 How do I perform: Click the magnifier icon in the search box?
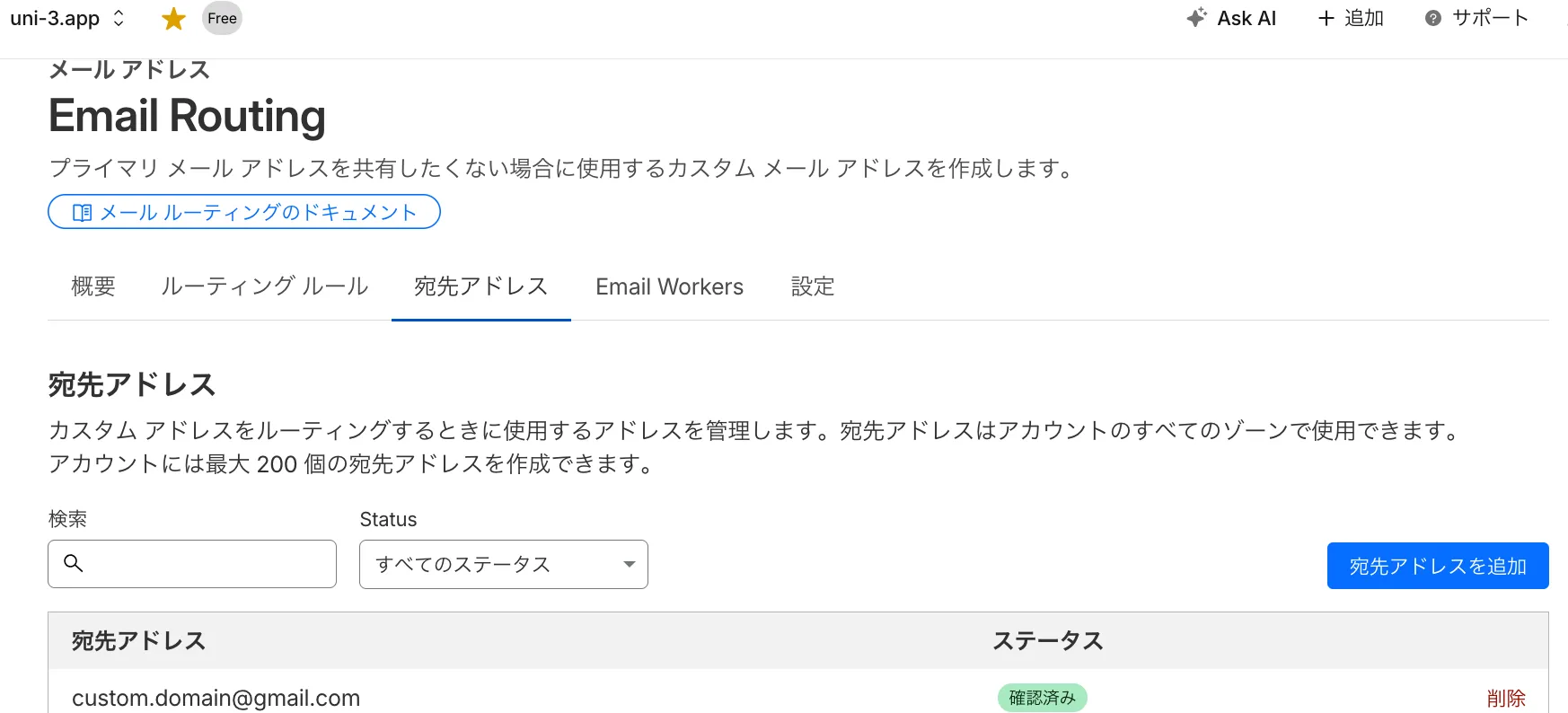pos(73,563)
